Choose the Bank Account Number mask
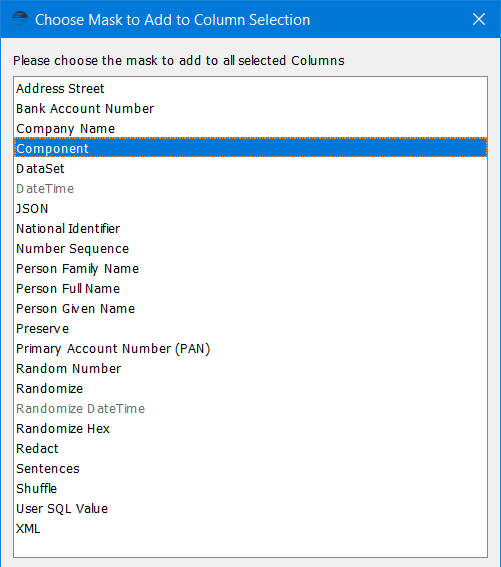 [x=250, y=108]
